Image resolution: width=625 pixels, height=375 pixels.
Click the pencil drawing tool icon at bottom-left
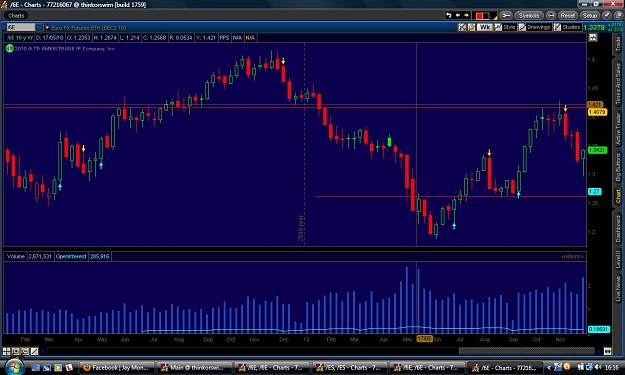pyautogui.click(x=35, y=351)
